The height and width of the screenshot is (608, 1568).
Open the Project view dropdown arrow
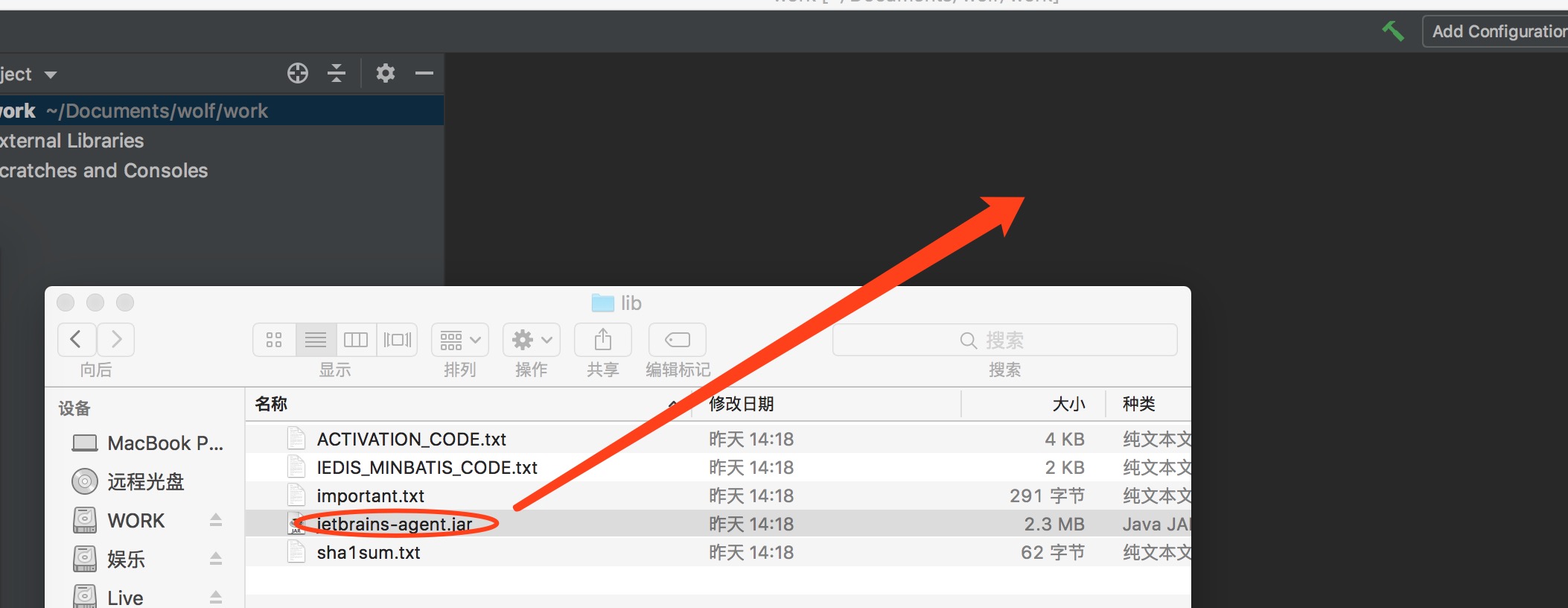51,75
